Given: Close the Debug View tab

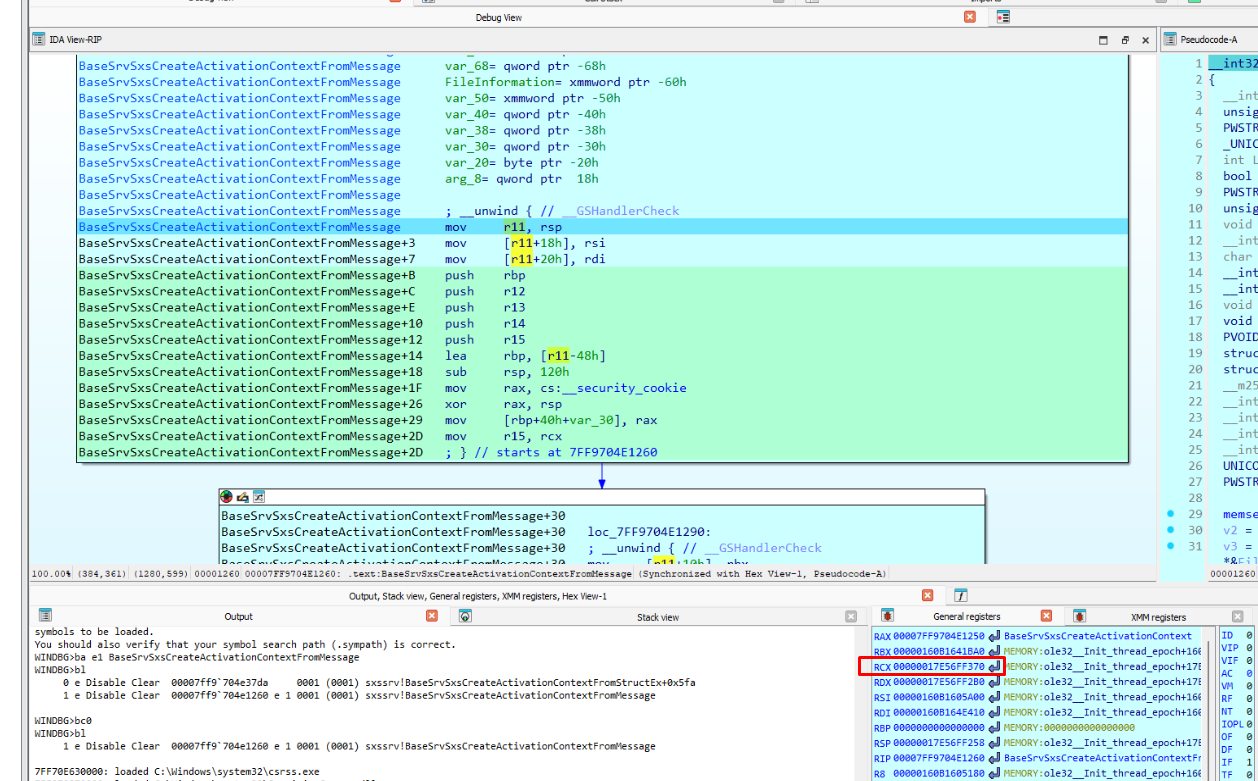Looking at the screenshot, I should pyautogui.click(x=969, y=17).
